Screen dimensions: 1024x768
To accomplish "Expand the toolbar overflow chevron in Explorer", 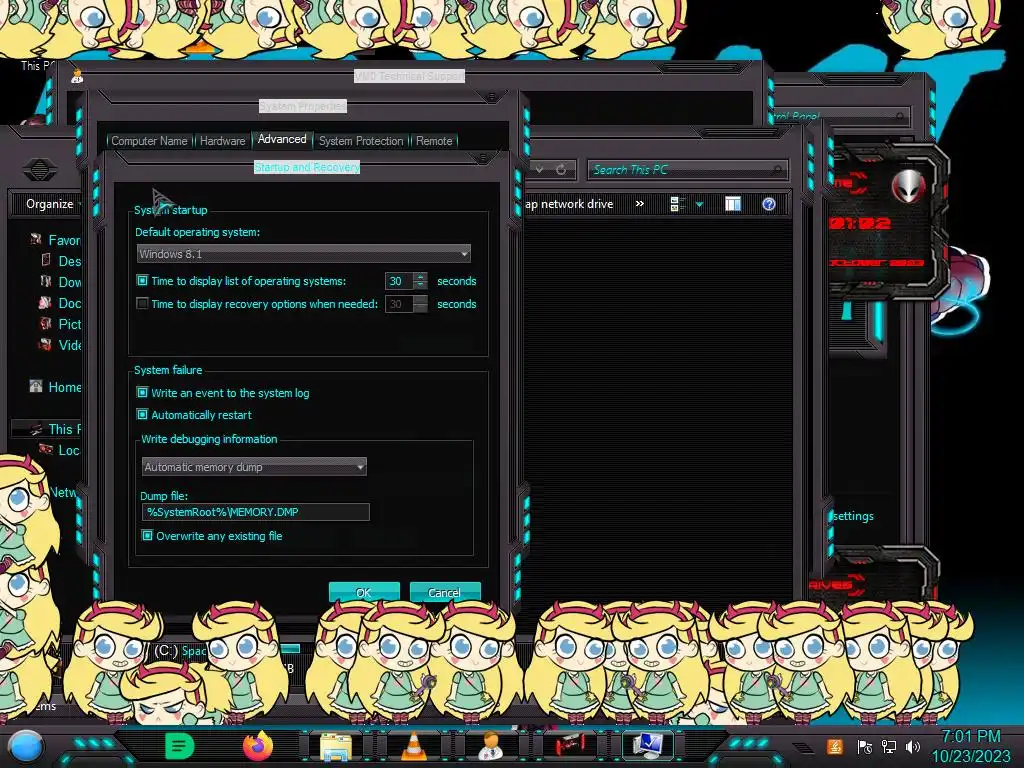I will click(640, 204).
